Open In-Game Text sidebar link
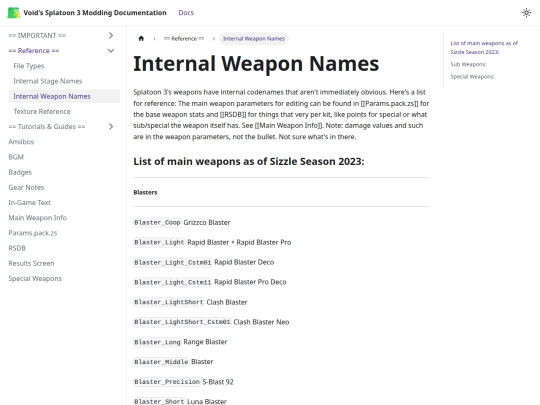540x405 pixels. [30, 202]
